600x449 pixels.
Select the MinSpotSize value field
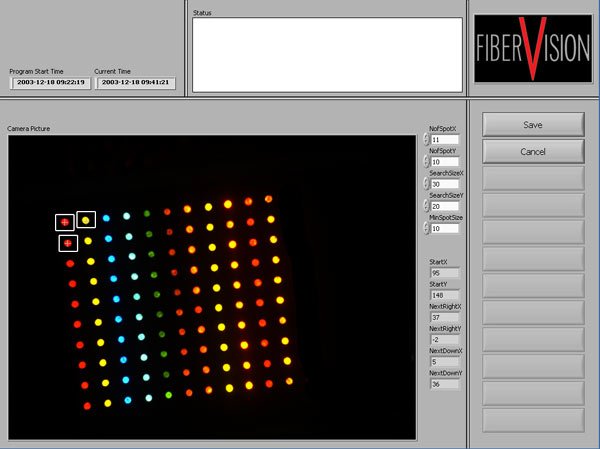tap(444, 228)
